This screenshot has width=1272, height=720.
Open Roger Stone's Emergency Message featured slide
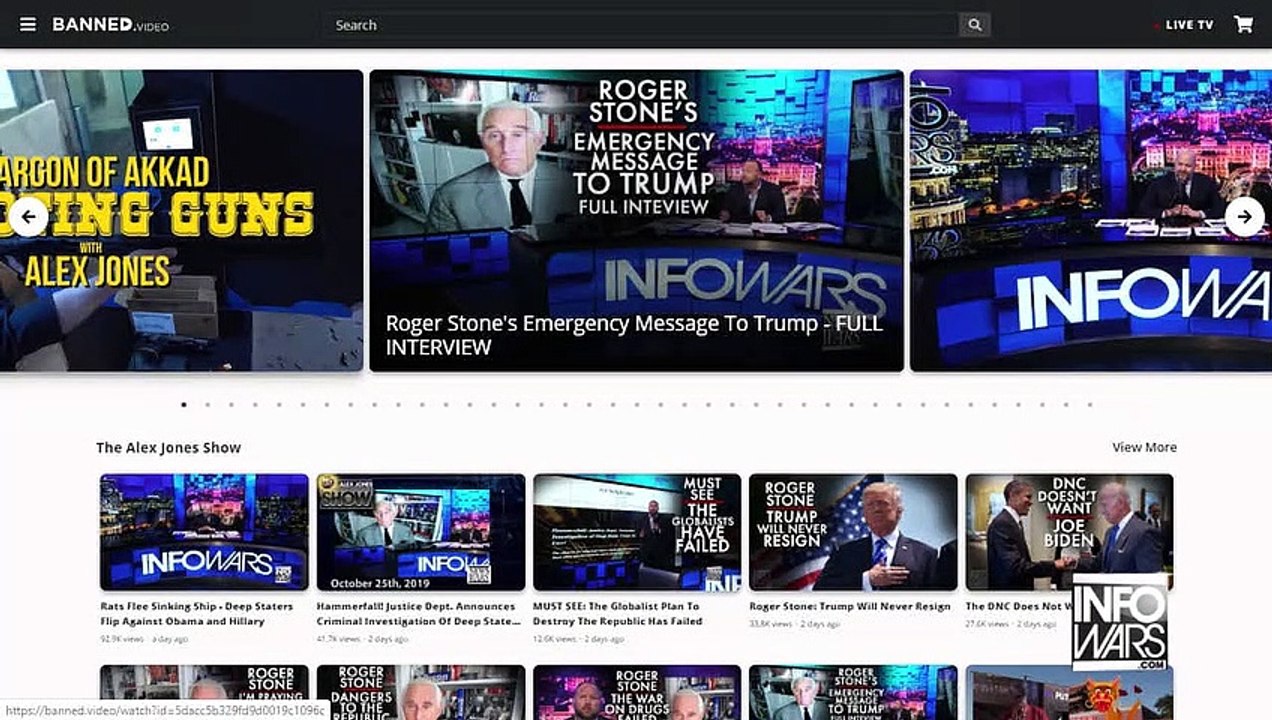[x=636, y=221]
